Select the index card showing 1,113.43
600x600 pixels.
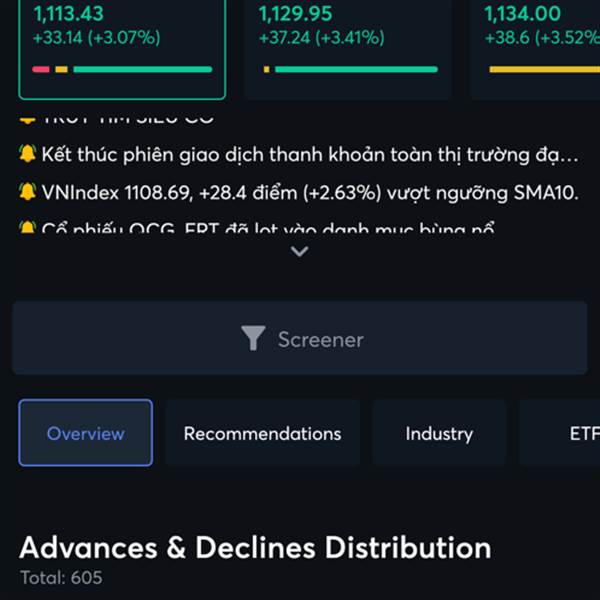(x=122, y=40)
